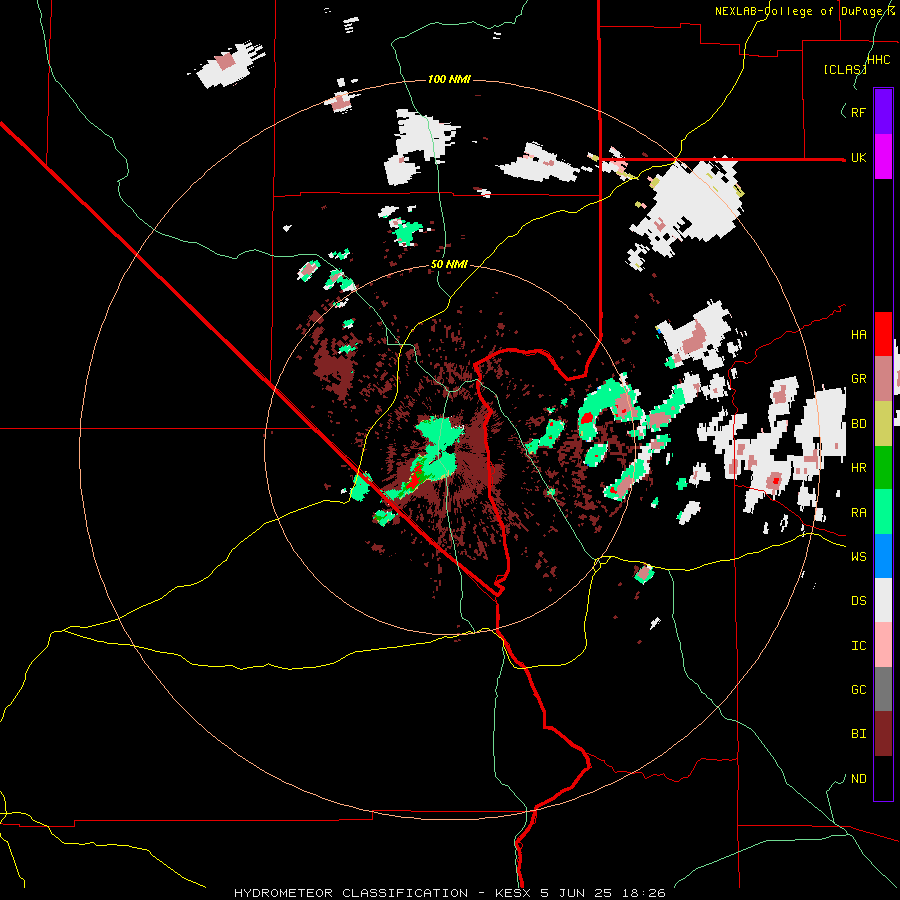Click the 'WS' legend label

[858, 557]
